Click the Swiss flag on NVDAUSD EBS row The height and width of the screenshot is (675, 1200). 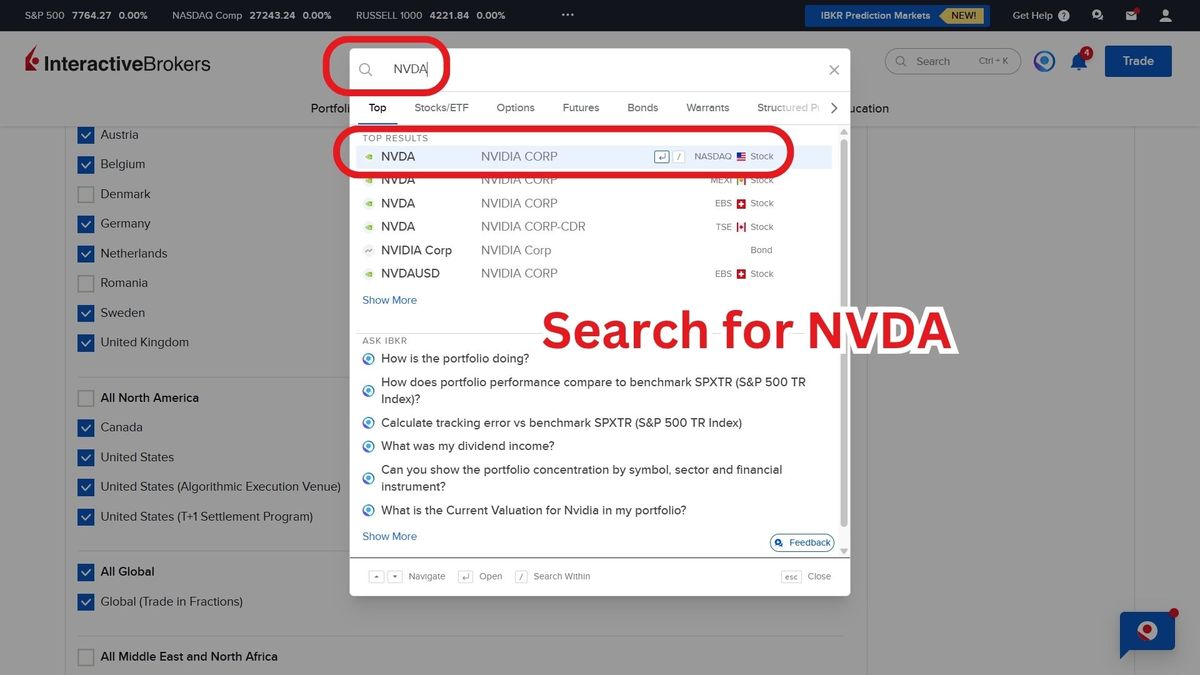point(741,274)
